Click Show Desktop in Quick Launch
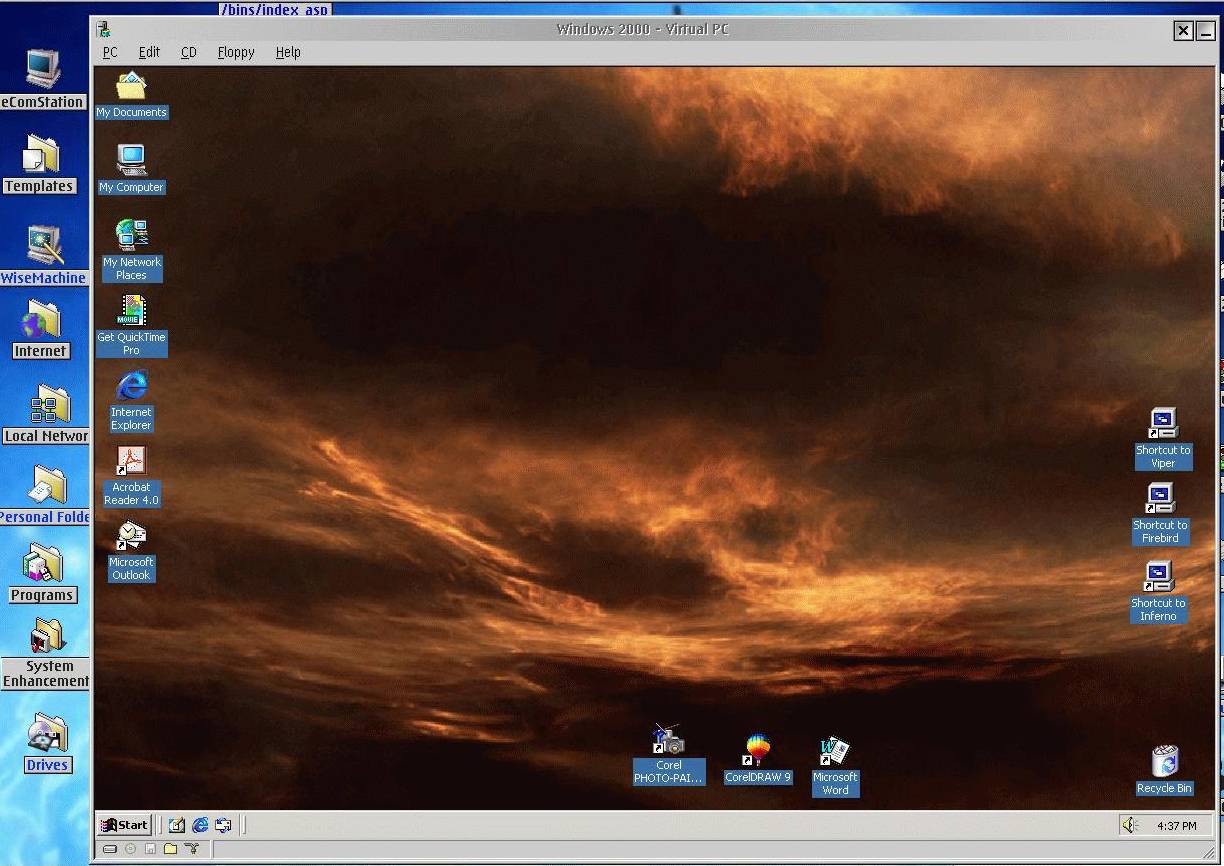 [x=177, y=825]
